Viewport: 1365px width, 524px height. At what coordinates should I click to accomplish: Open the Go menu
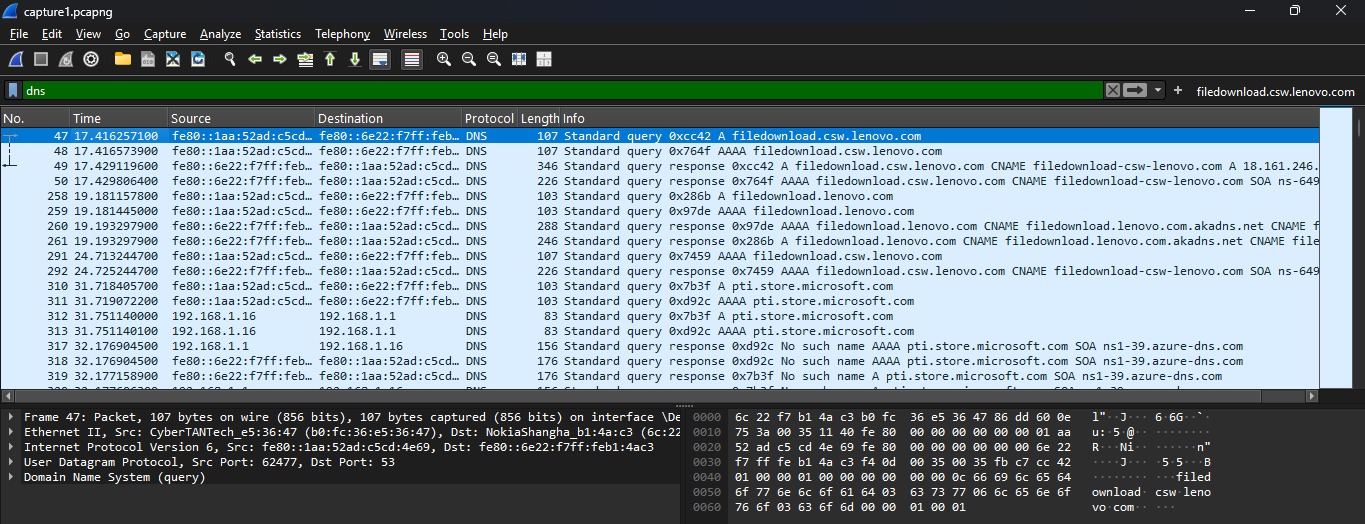click(x=122, y=34)
